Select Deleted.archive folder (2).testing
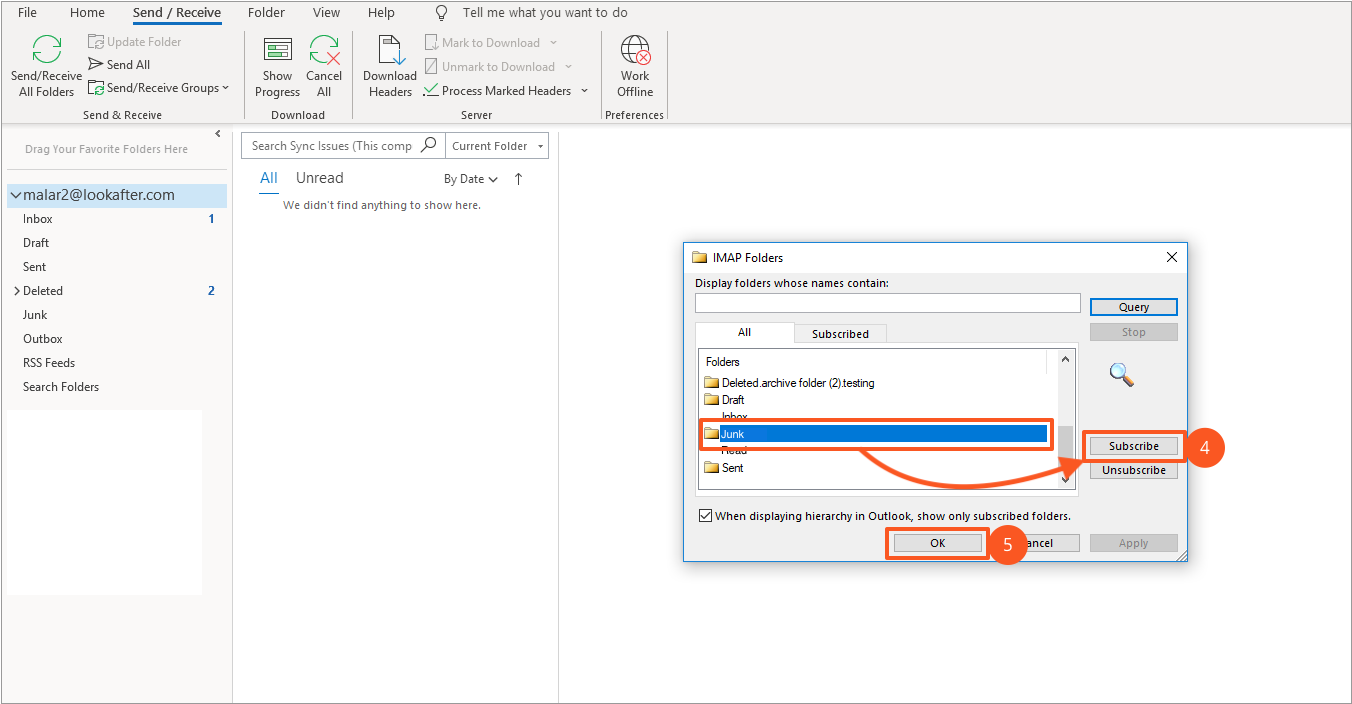Screen dimensions: 1352x704 click(789, 383)
